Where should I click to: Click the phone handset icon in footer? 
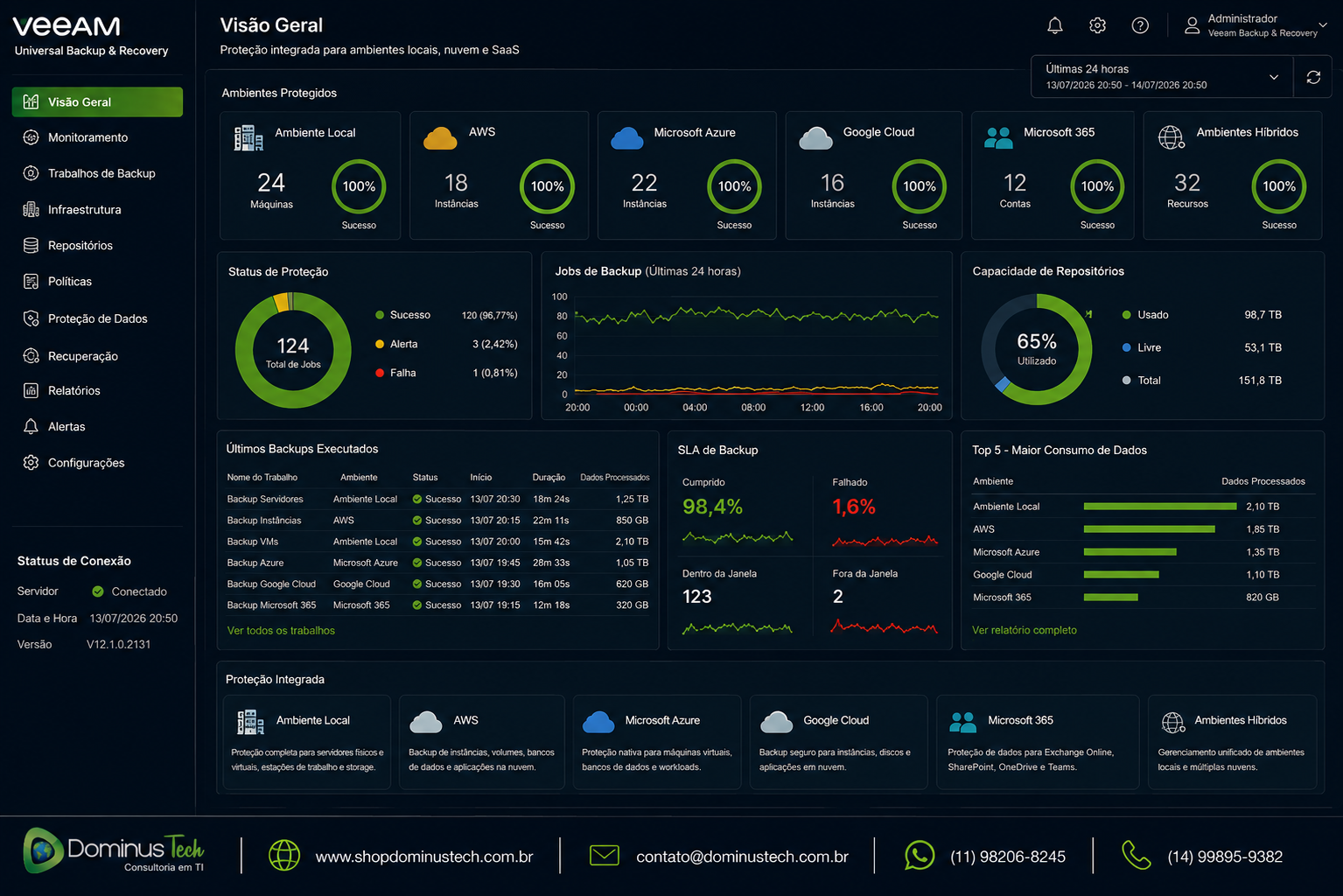[x=1136, y=855]
